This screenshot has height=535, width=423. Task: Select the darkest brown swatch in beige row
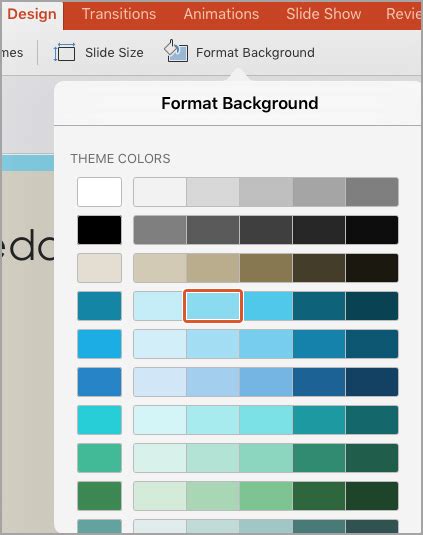(372, 268)
